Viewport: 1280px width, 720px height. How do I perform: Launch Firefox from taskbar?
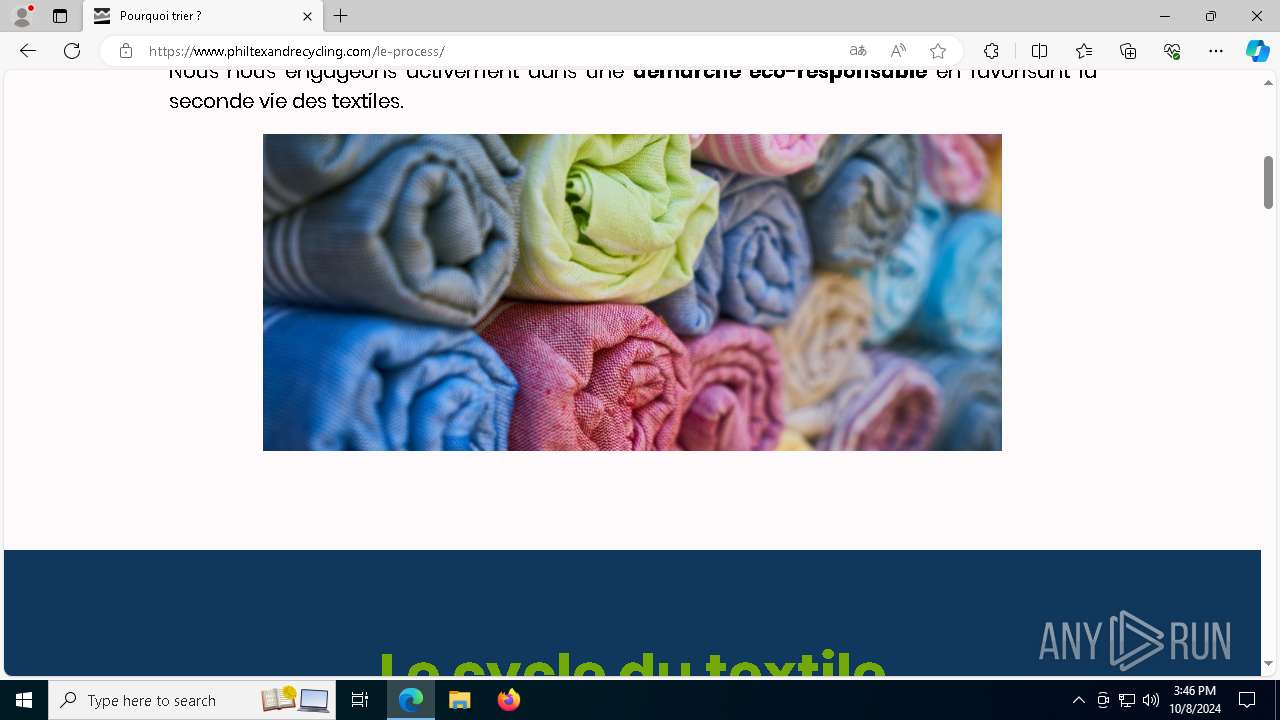[x=509, y=700]
